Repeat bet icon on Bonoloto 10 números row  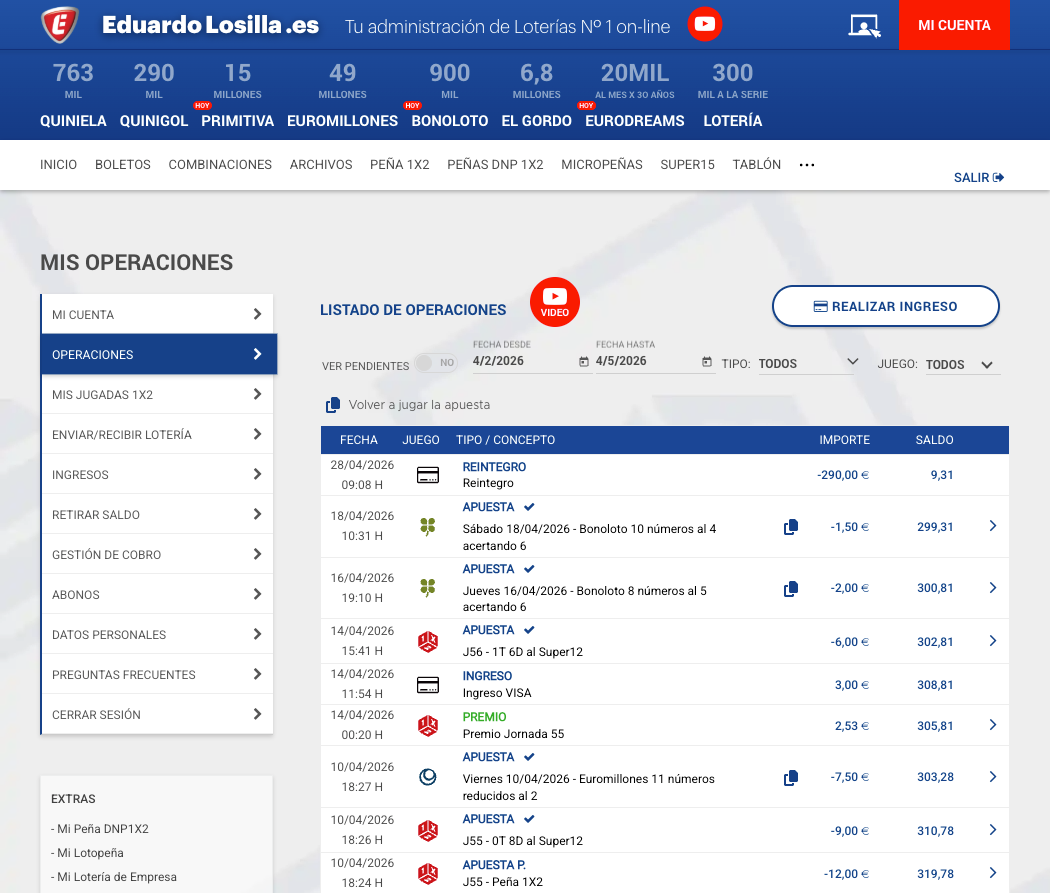791,527
